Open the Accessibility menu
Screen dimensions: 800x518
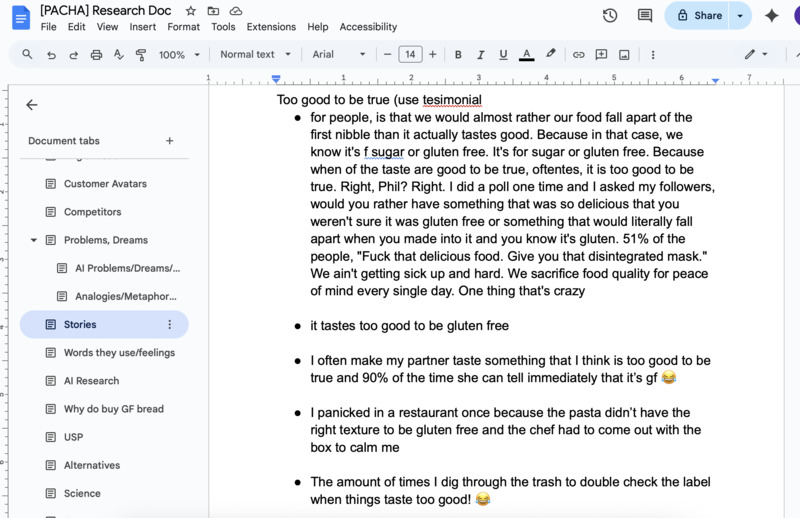368,27
